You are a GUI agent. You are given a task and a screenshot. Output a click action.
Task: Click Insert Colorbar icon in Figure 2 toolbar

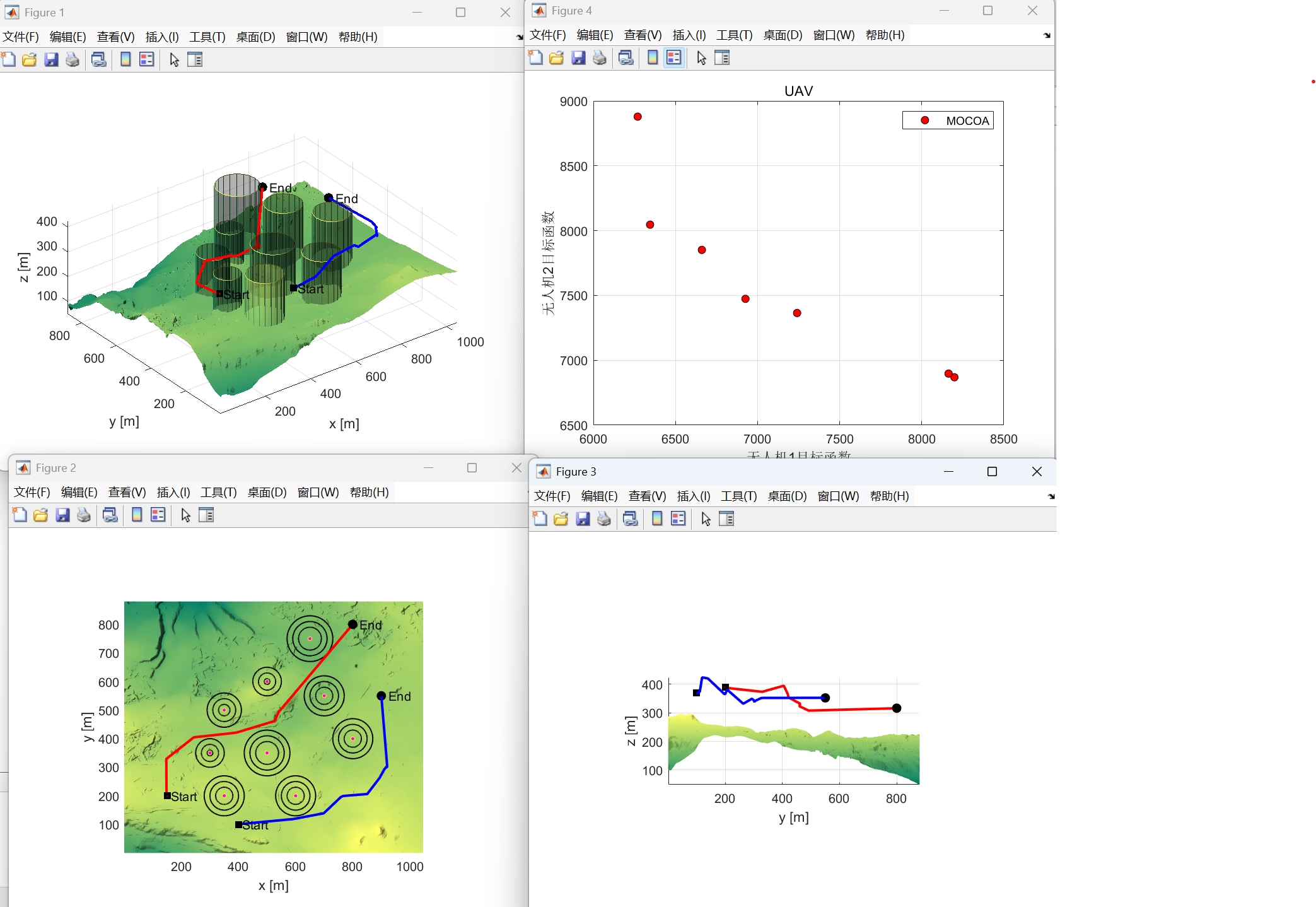(x=137, y=515)
